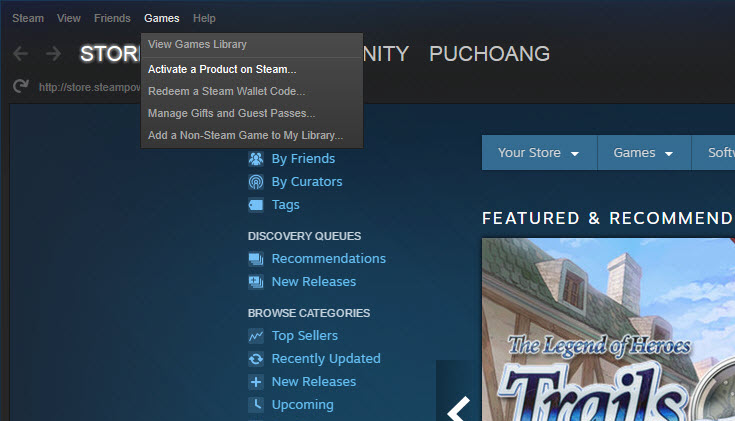Open the By Curators link
Image resolution: width=735 pixels, height=421 pixels.
coord(307,182)
